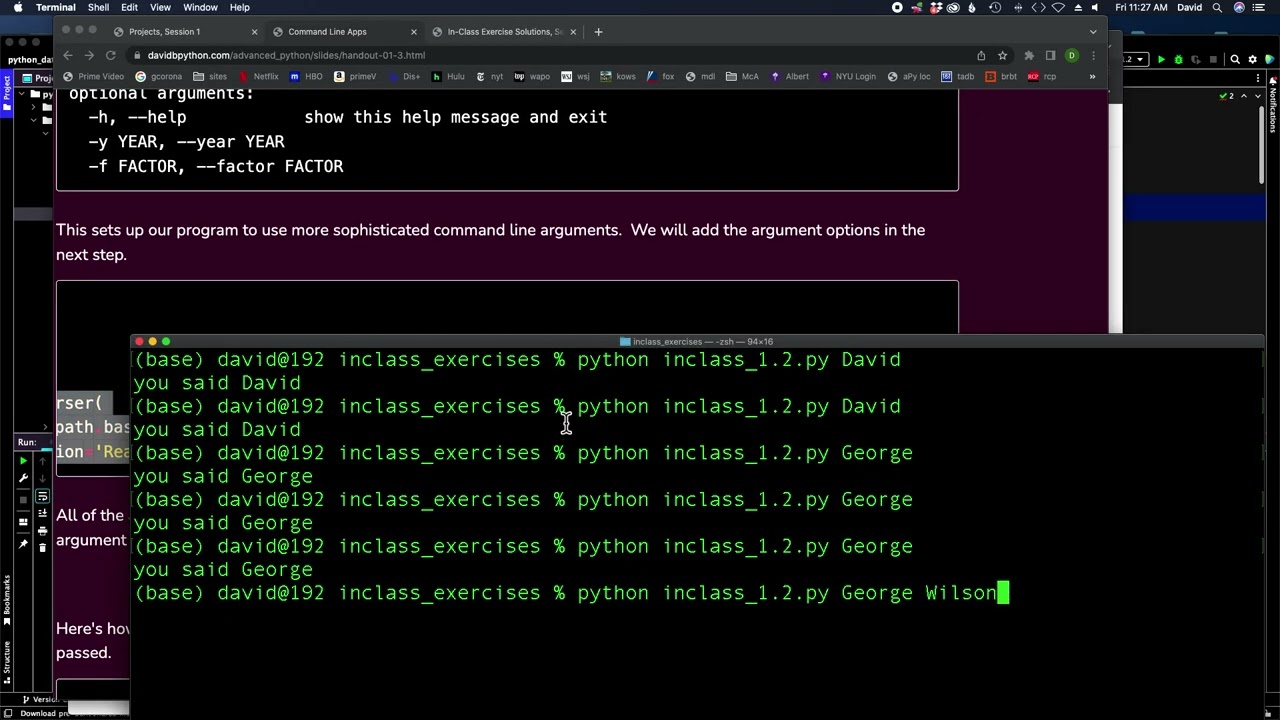Open Albert bookmark
Viewport: 1280px width, 720px height.
click(x=790, y=76)
